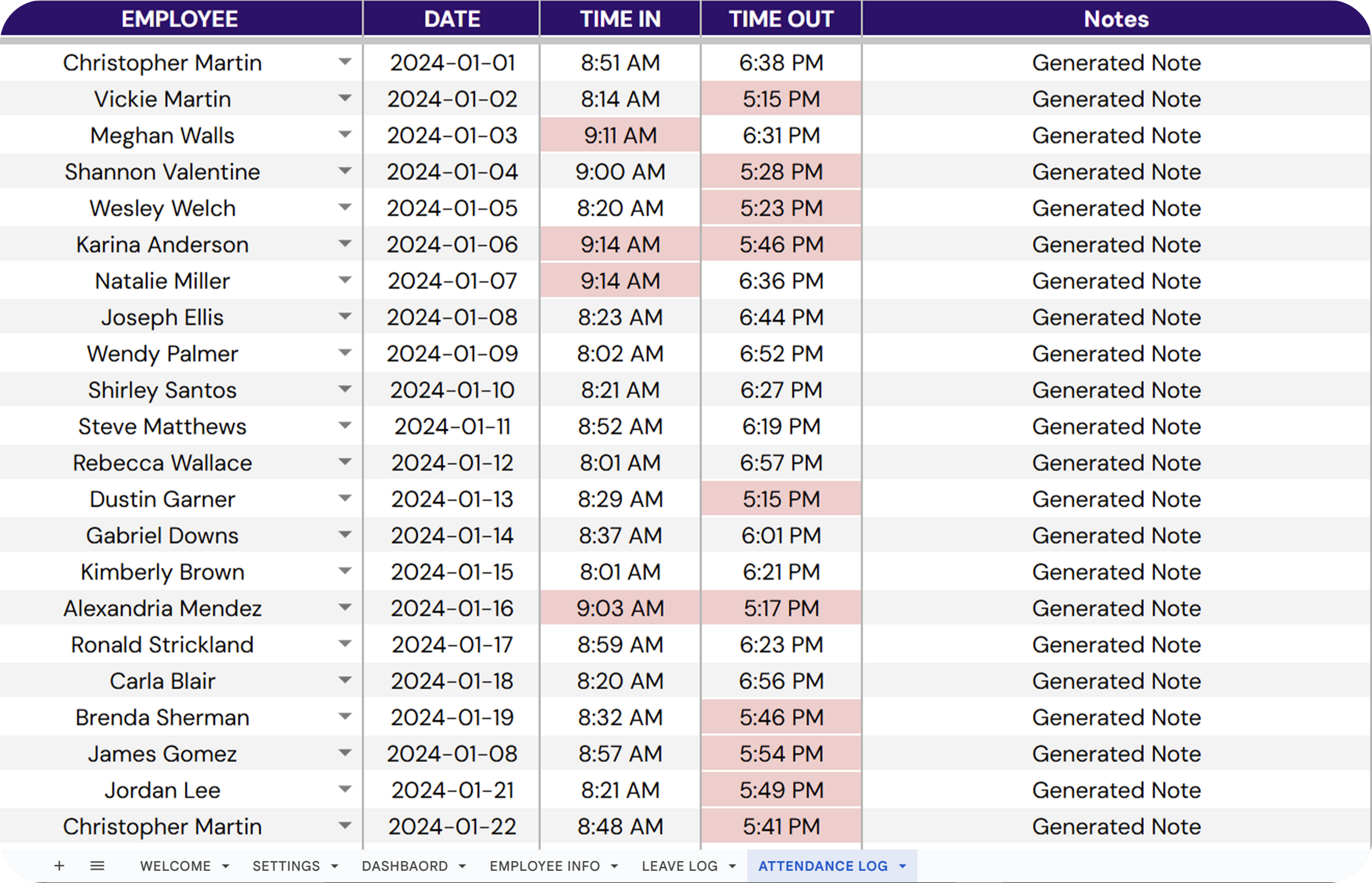Screen dimensions: 1372x883
Task: Switch to the EMPLOYEE INFO tab
Action: click(x=545, y=866)
